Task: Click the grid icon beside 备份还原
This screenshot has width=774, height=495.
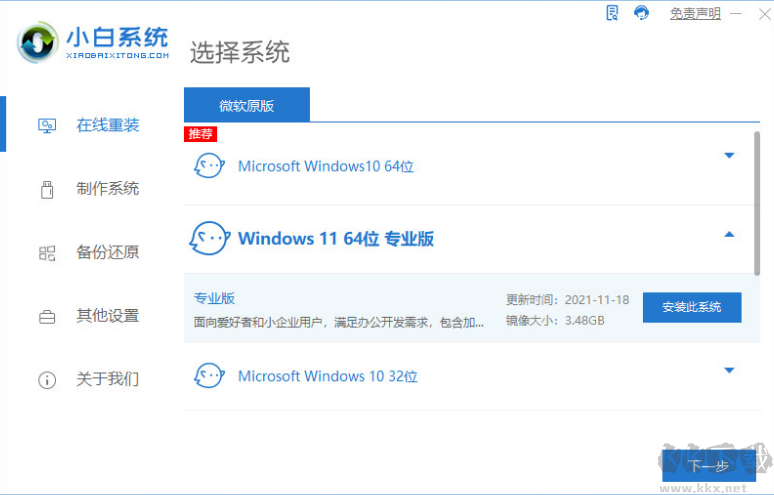Action: point(47,253)
